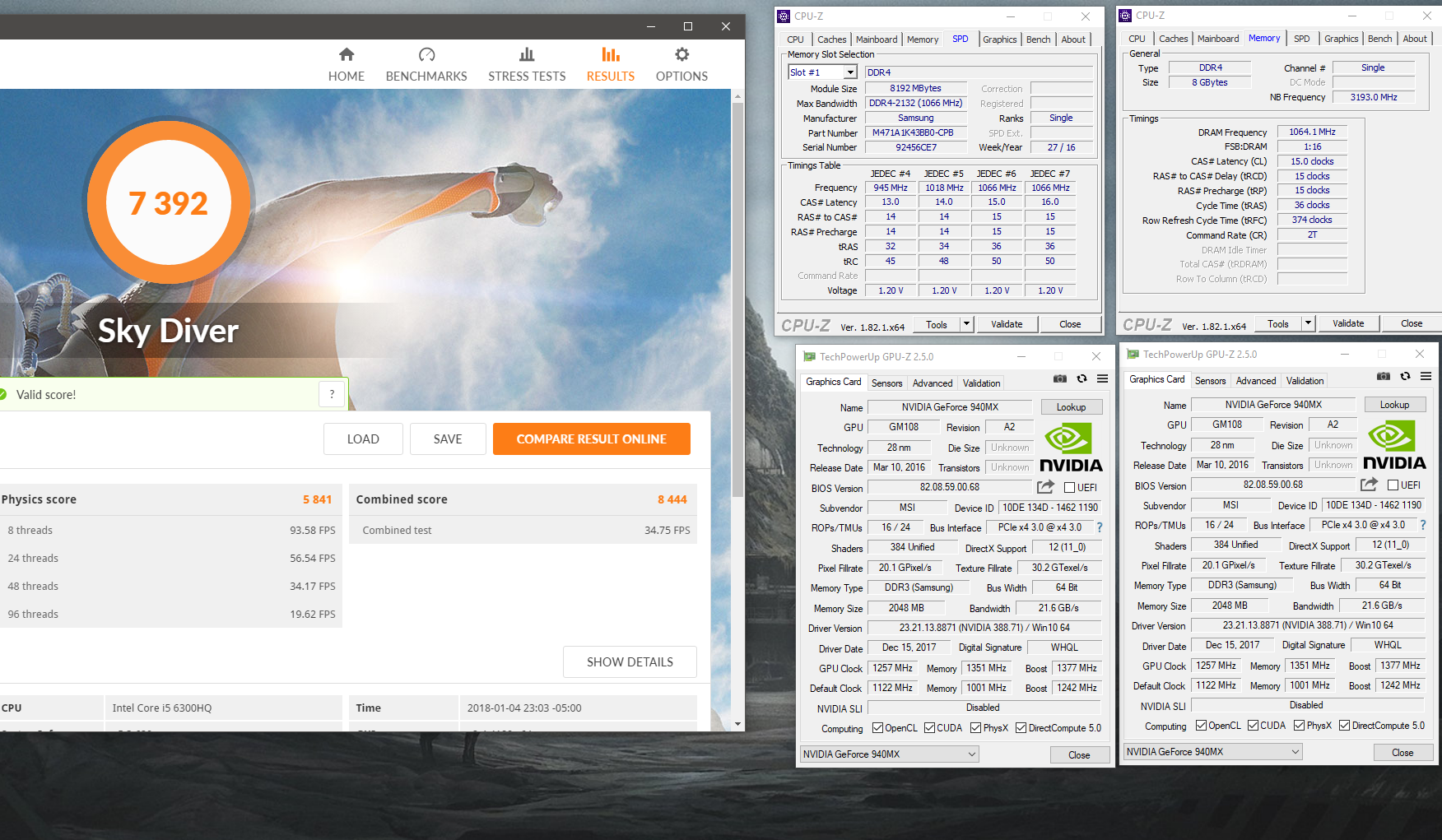Click the valid score help question mark

coord(332,394)
